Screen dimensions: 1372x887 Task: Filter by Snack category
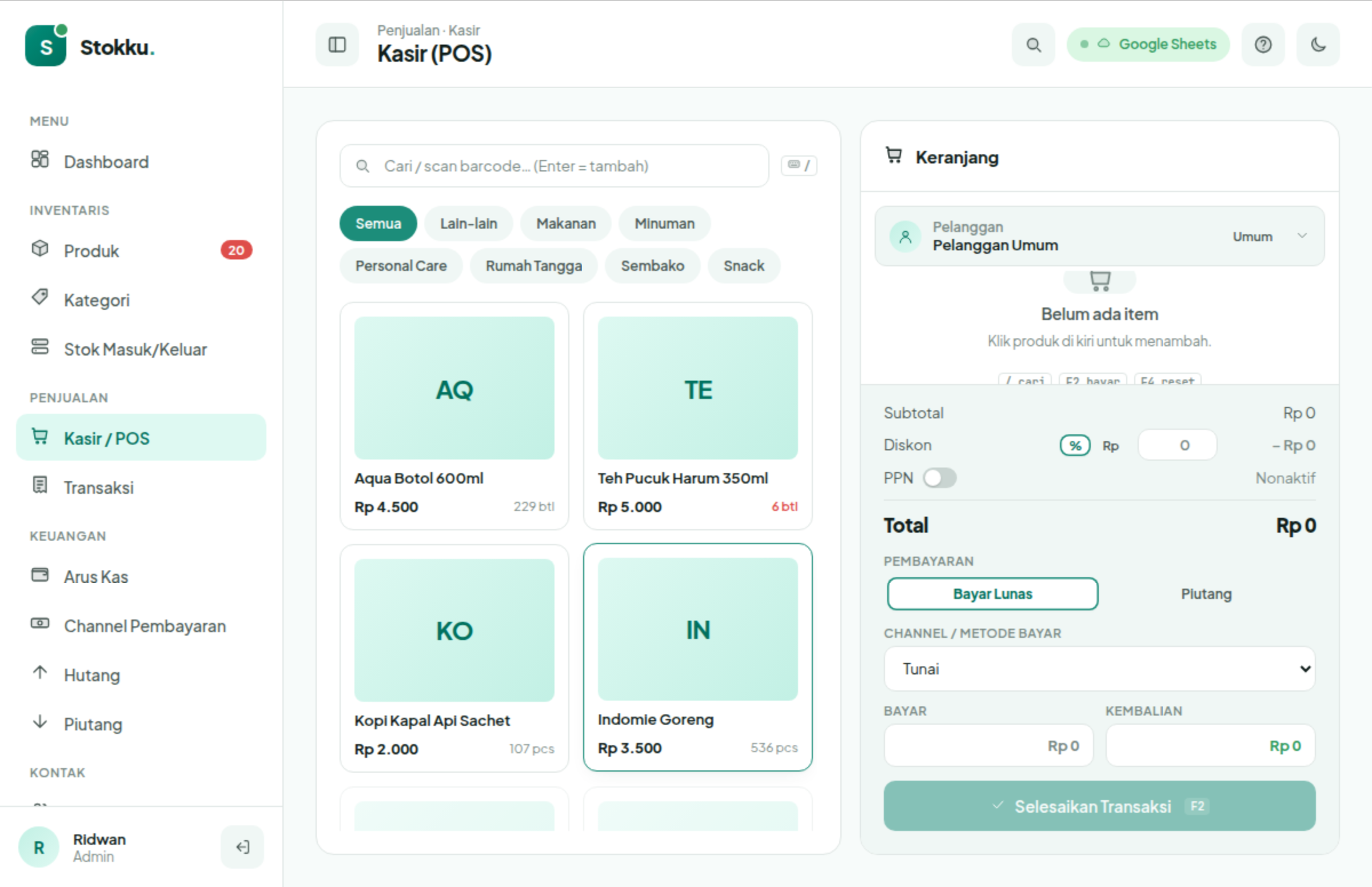tap(744, 266)
